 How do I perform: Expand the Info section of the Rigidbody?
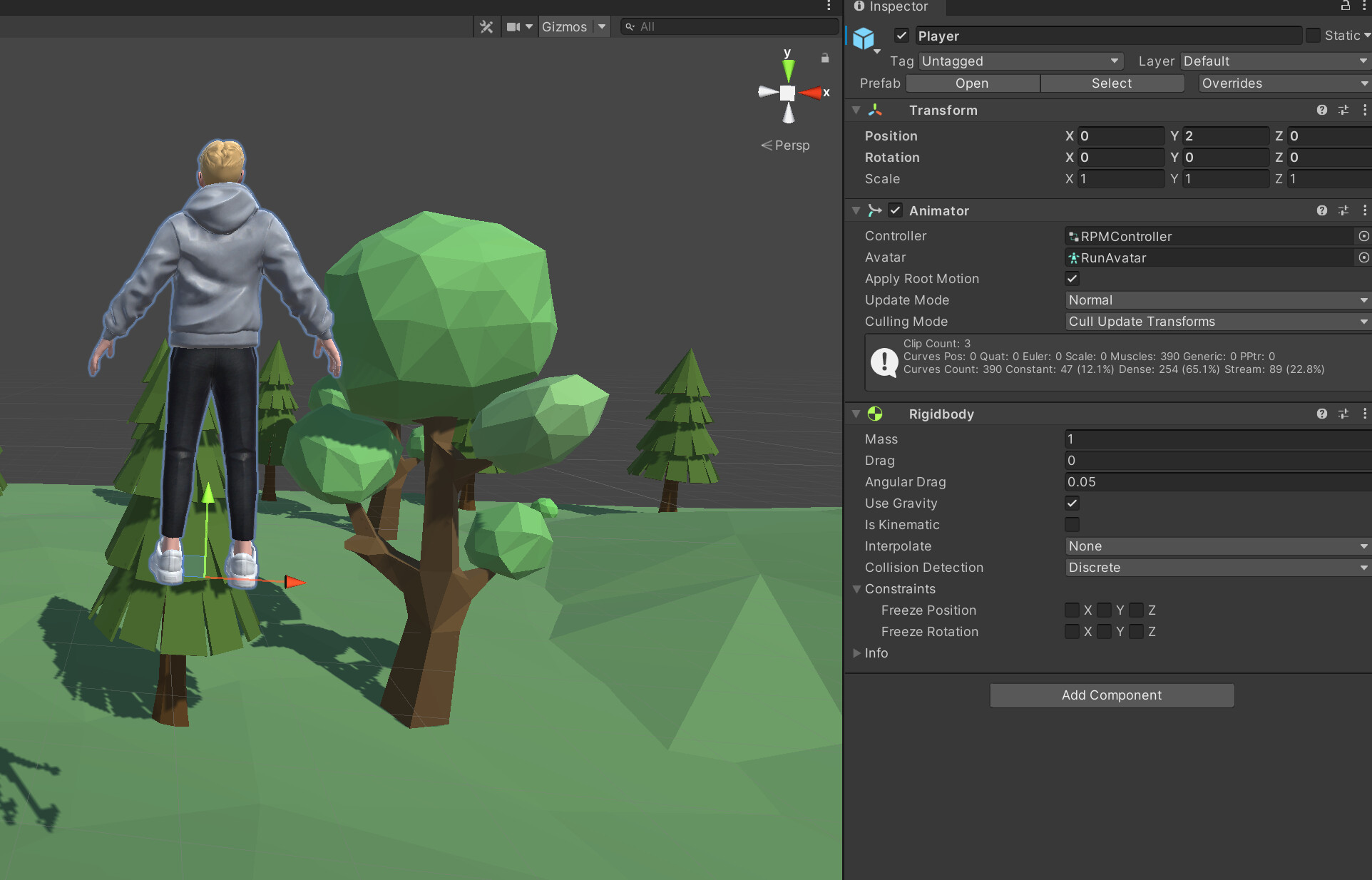[x=858, y=653]
